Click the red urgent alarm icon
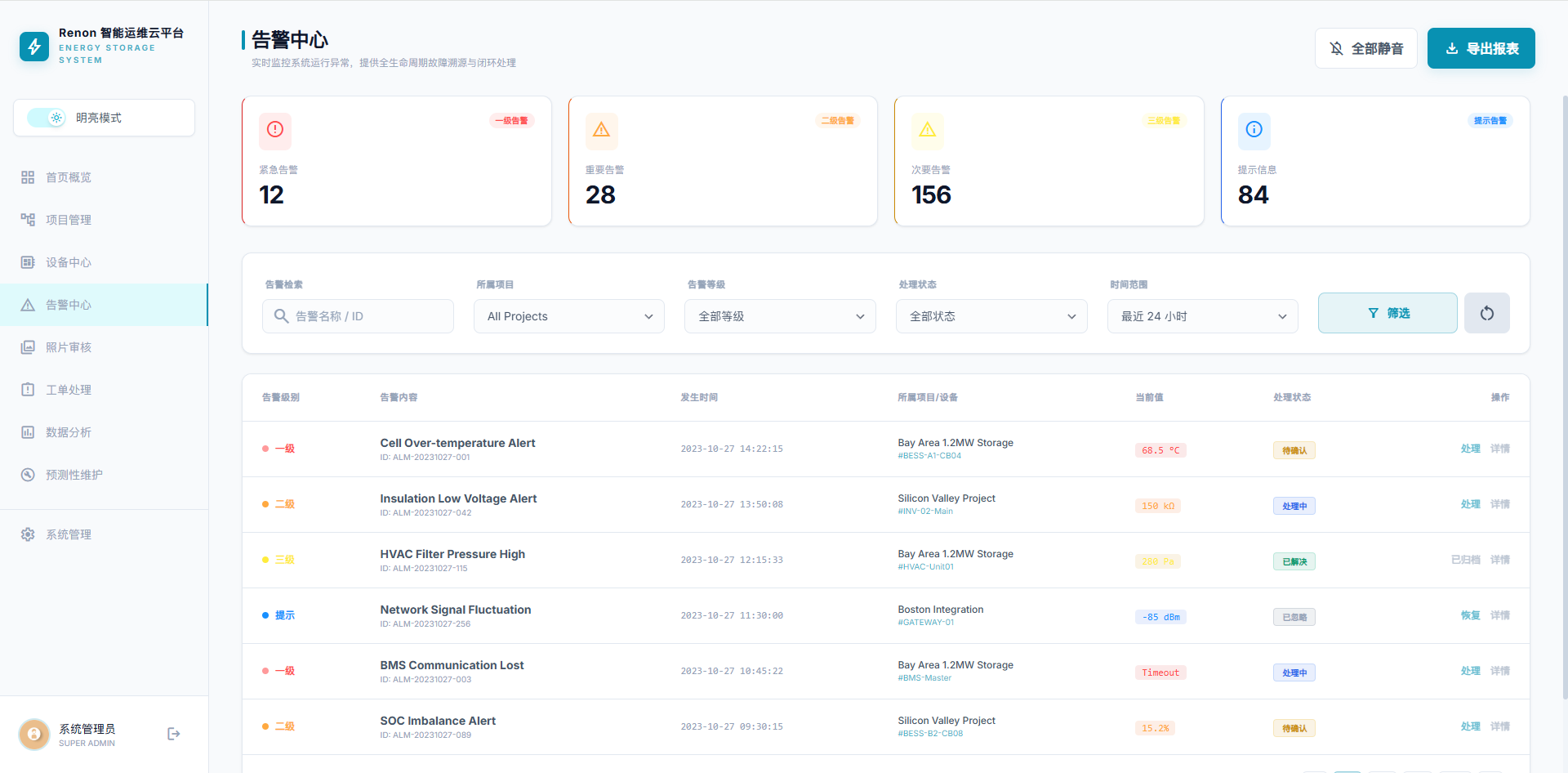Screen dimensions: 1568x773 [275, 130]
